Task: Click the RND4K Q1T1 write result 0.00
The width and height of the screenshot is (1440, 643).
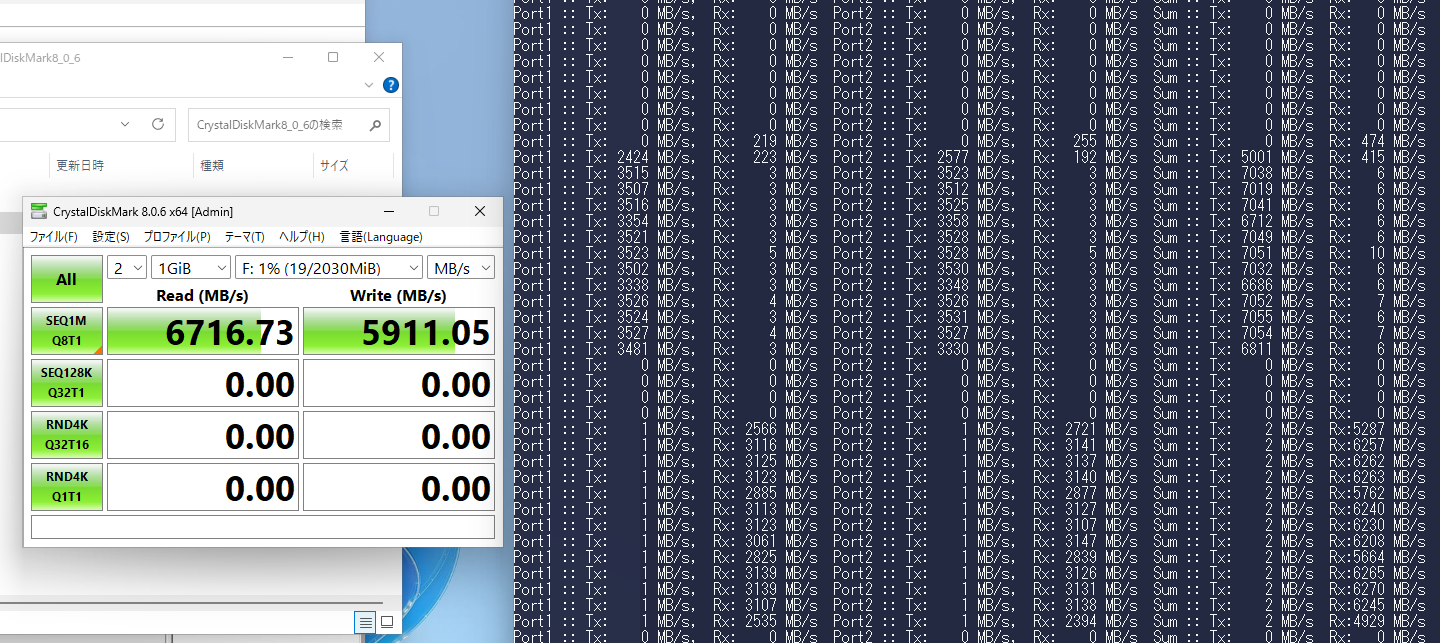Action: click(399, 487)
